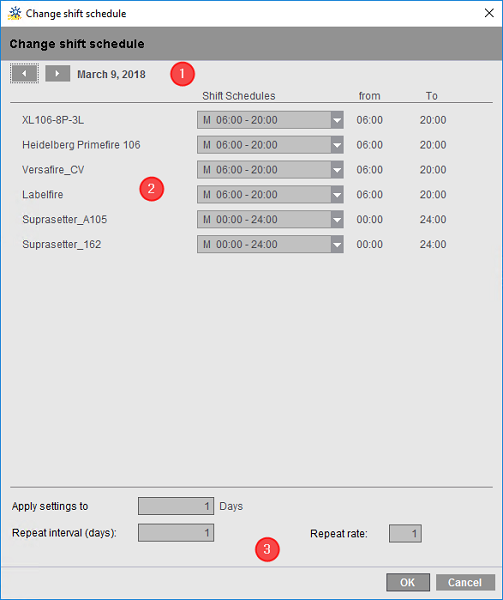
Task: Click the 06:00 from time for XL106-8P-3L
Action: (x=370, y=120)
